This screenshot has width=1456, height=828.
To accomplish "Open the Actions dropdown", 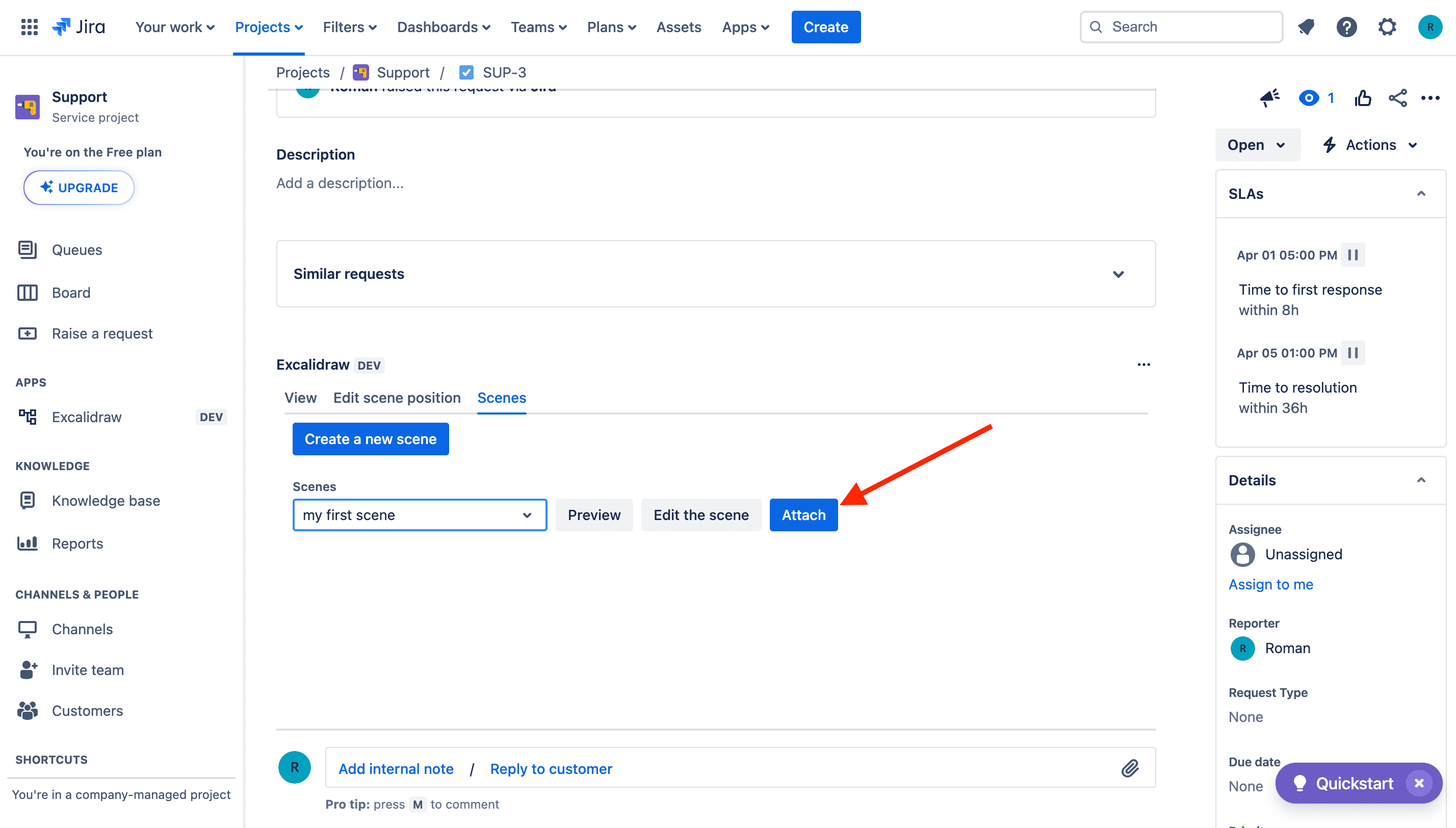I will click(x=1369, y=144).
